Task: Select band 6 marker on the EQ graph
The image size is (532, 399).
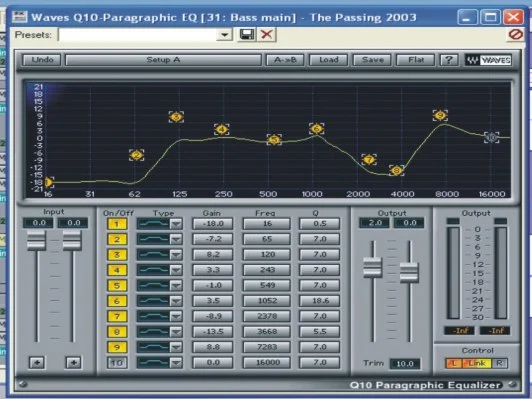Action: pyautogui.click(x=317, y=129)
